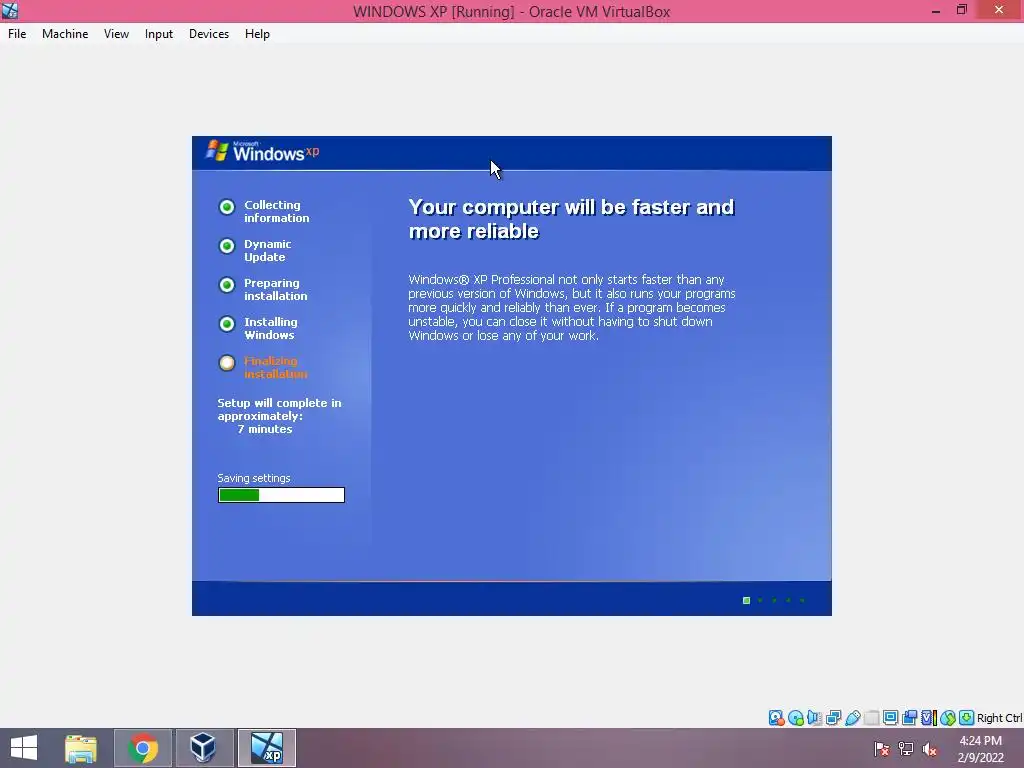Click the virtualization features V chip icon
The width and height of the screenshot is (1024, 768).
pos(928,718)
